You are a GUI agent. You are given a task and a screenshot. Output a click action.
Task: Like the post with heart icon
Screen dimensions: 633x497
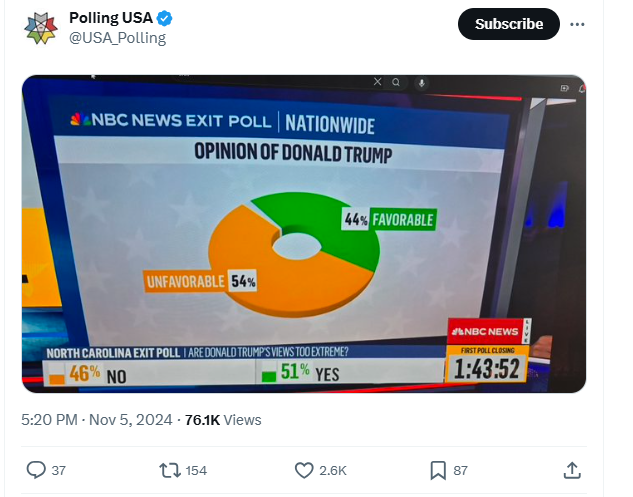pos(304,470)
